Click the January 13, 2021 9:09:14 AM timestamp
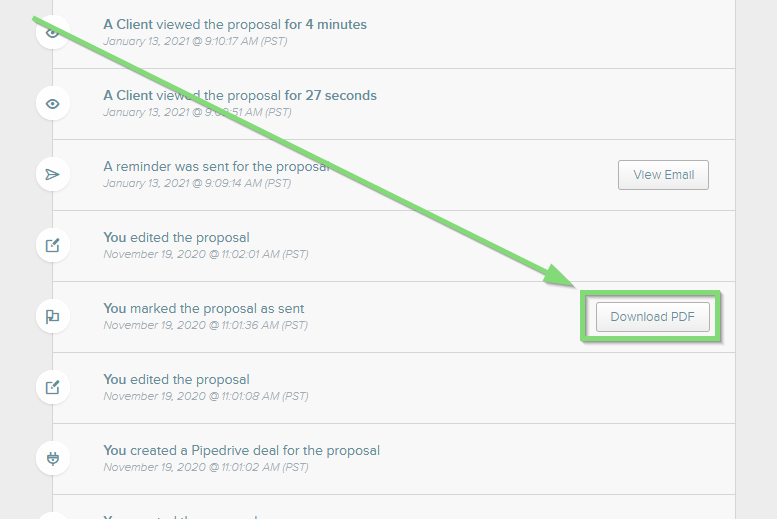 197,184
